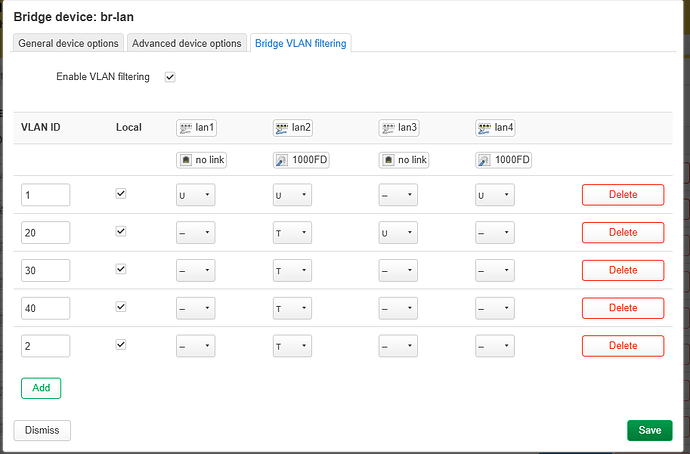The height and width of the screenshot is (454, 690).
Task: Expand lan2 dropdown for VLAN 40
Action: pyautogui.click(x=292, y=309)
